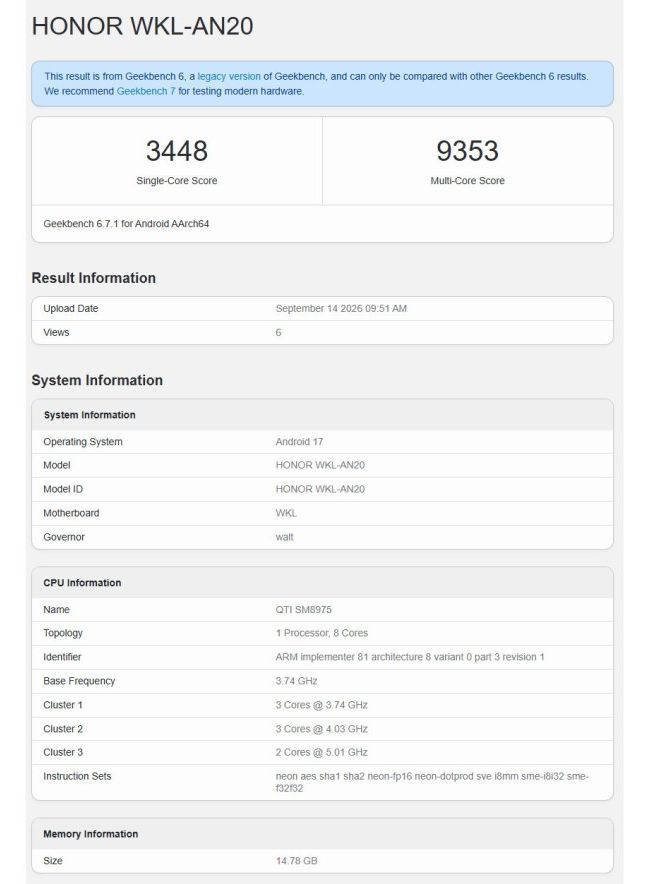Click the Base Frequency value '3.74 GHz'
Viewport: 650px width, 884px height.
click(297, 681)
